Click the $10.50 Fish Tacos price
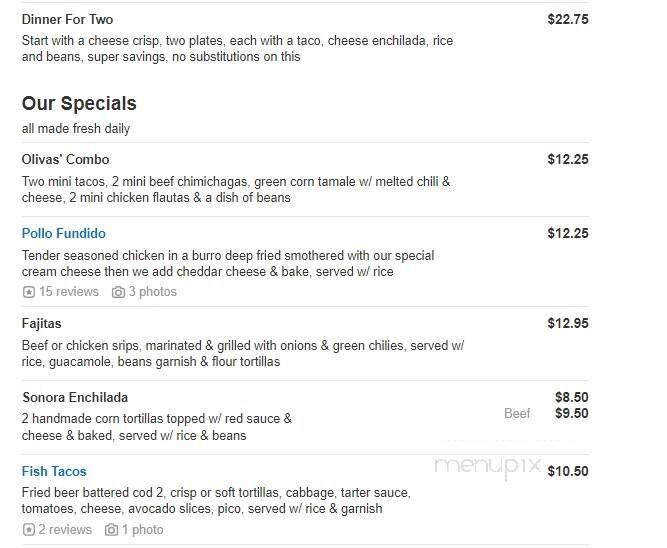 coord(567,472)
